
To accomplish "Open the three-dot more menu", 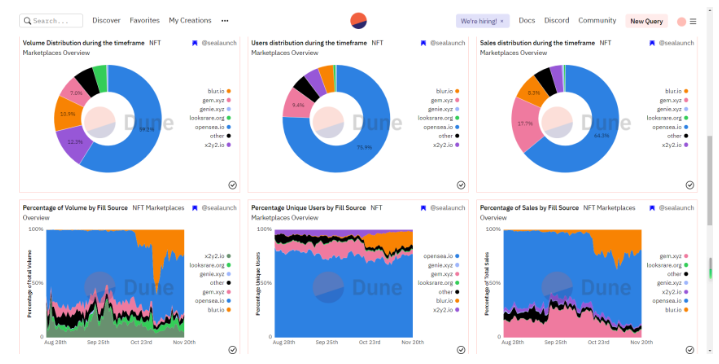I will point(225,21).
